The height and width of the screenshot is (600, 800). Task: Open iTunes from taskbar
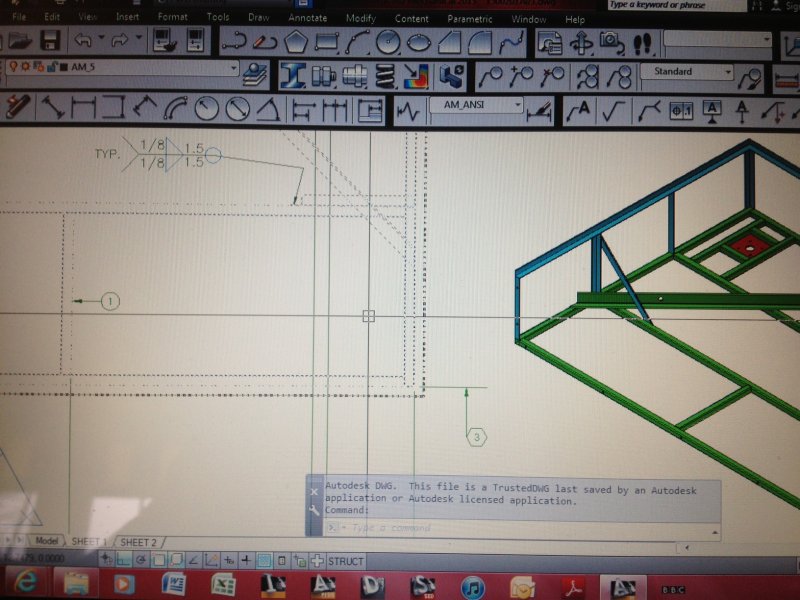tap(472, 587)
